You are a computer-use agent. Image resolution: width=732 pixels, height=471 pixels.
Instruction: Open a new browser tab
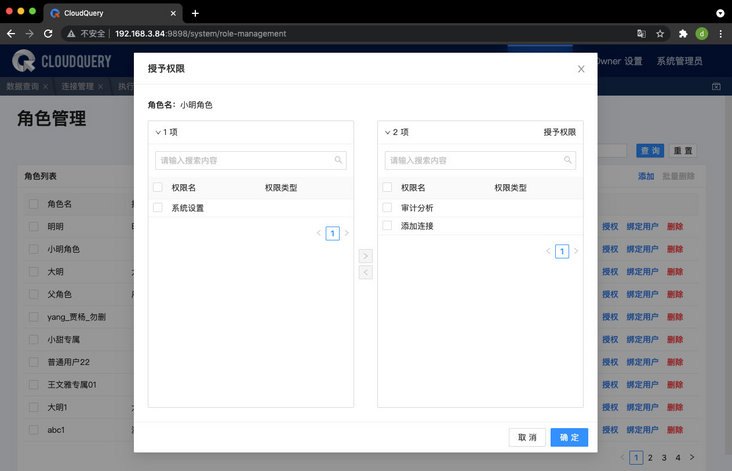tap(195, 13)
